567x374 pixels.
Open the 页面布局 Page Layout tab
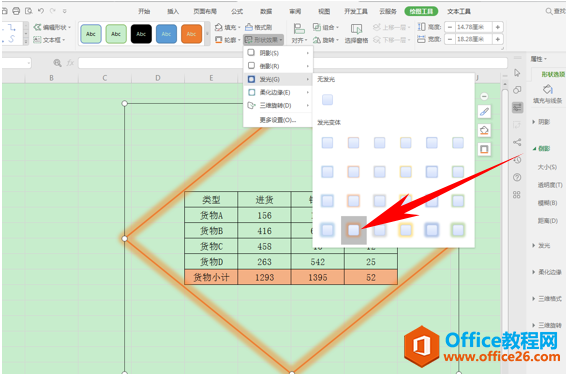coord(205,12)
